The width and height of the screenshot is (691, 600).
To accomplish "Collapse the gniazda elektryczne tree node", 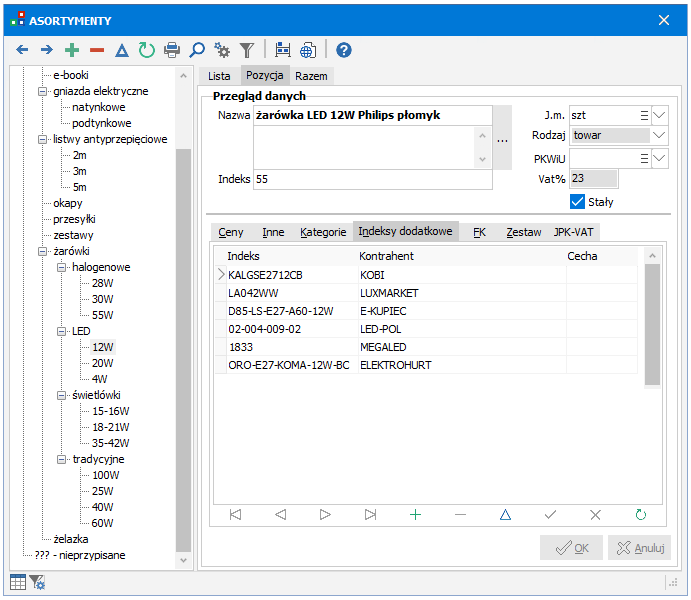I will tap(42, 92).
